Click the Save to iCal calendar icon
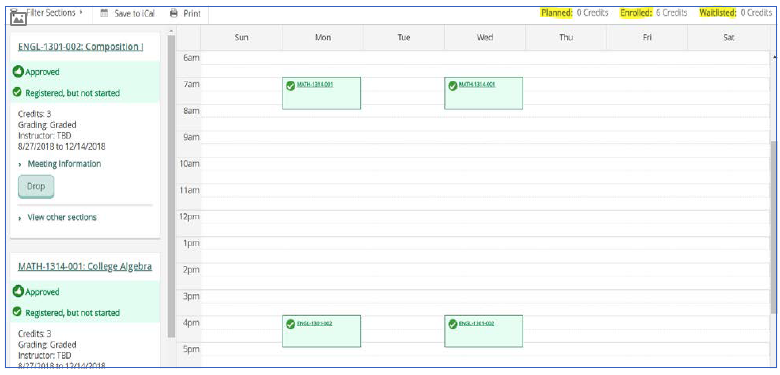Image resolution: width=780 pixels, height=375 pixels. coord(104,13)
